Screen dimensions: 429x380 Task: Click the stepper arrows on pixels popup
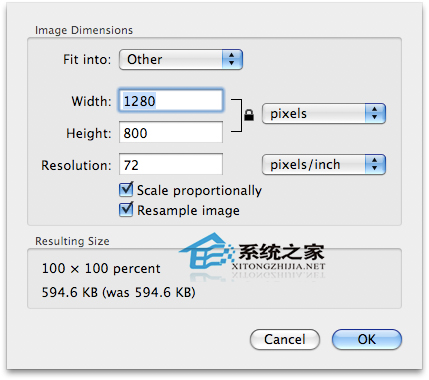pos(375,114)
